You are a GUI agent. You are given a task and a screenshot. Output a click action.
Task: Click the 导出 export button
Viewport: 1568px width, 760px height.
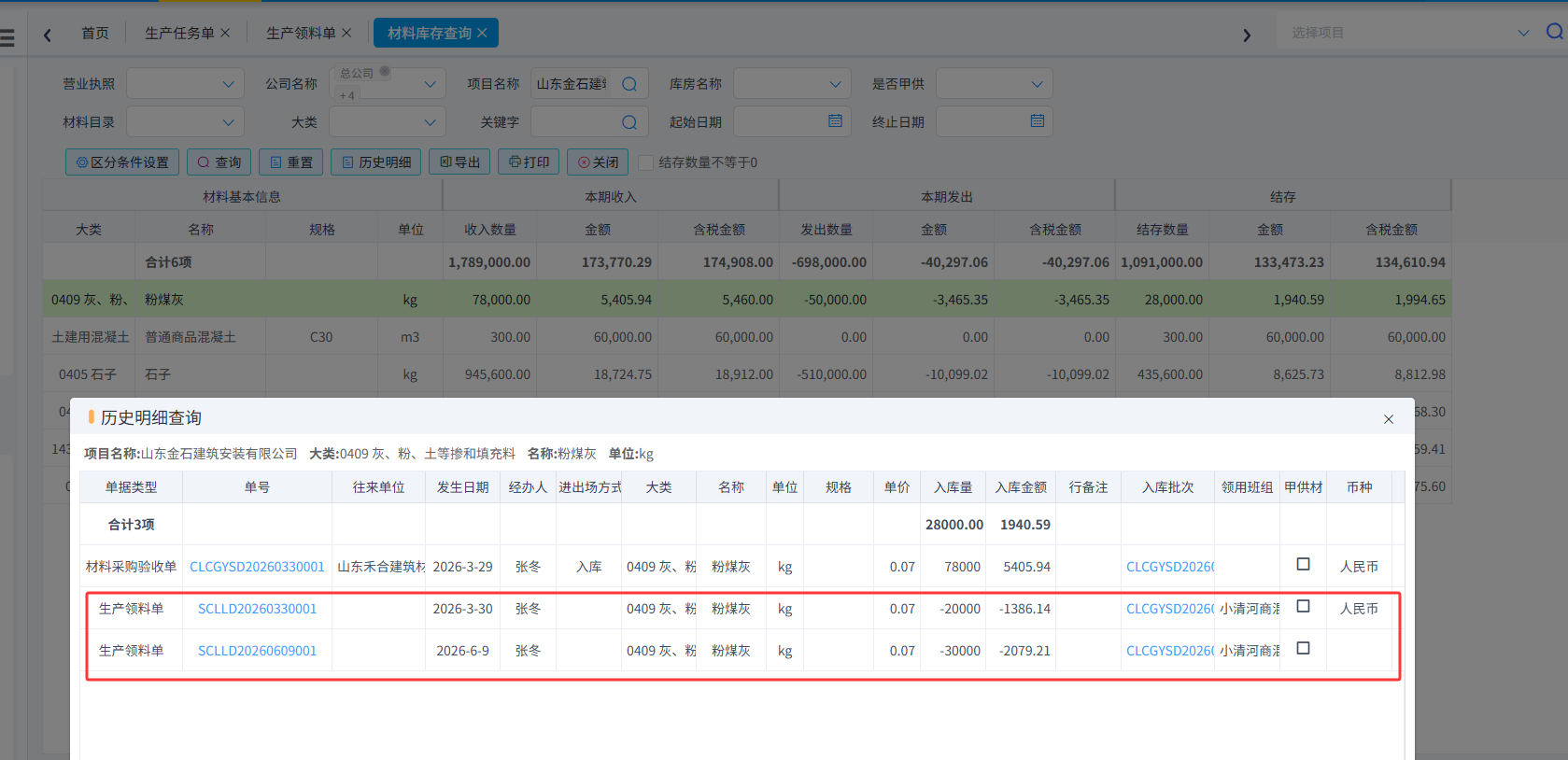point(459,162)
